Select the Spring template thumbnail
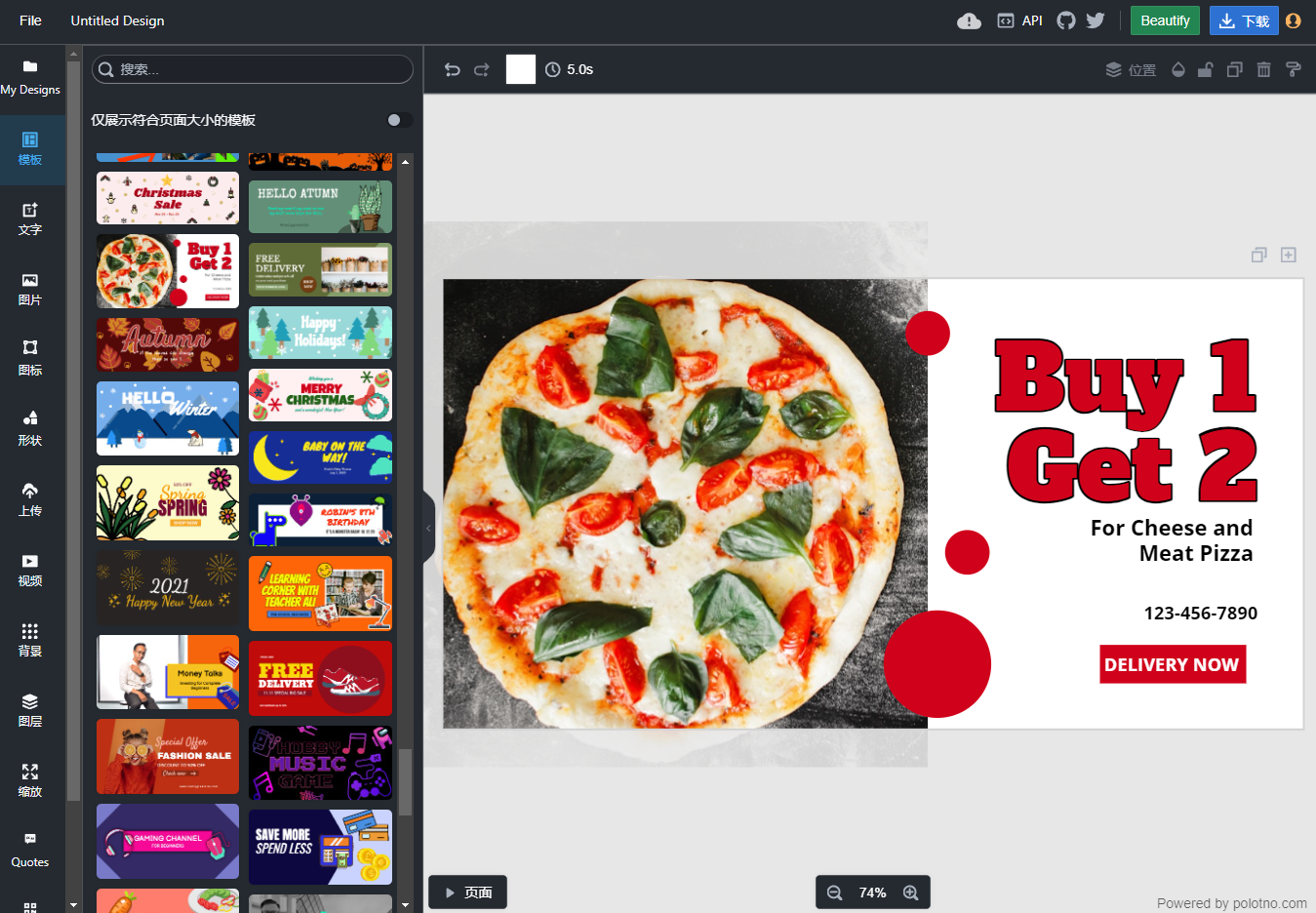The image size is (1316, 913). pyautogui.click(x=168, y=502)
